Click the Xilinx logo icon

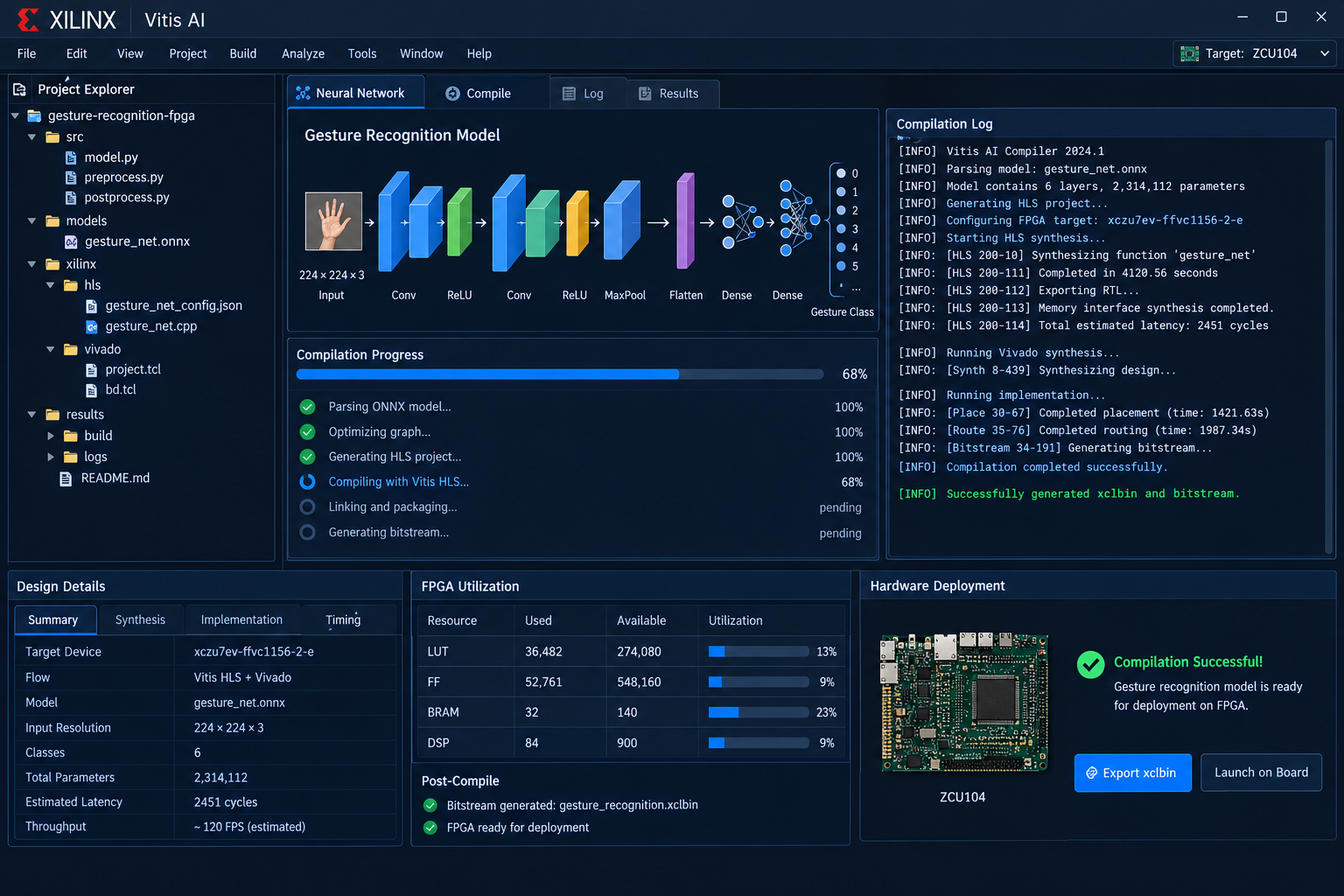point(28,19)
